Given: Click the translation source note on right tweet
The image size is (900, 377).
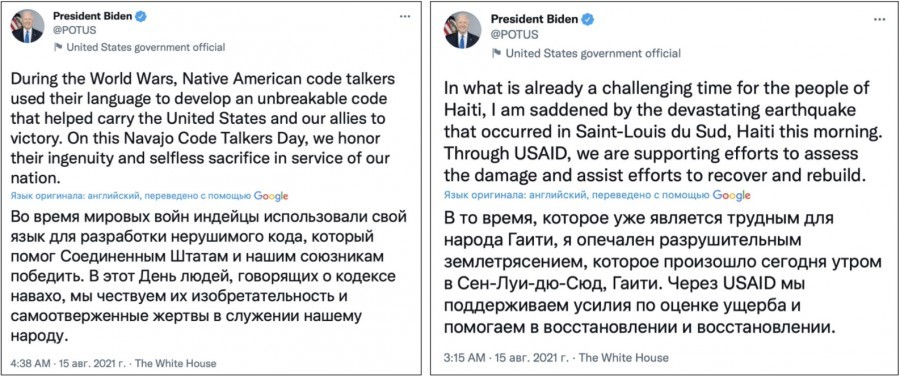Looking at the screenshot, I should (x=578, y=195).
